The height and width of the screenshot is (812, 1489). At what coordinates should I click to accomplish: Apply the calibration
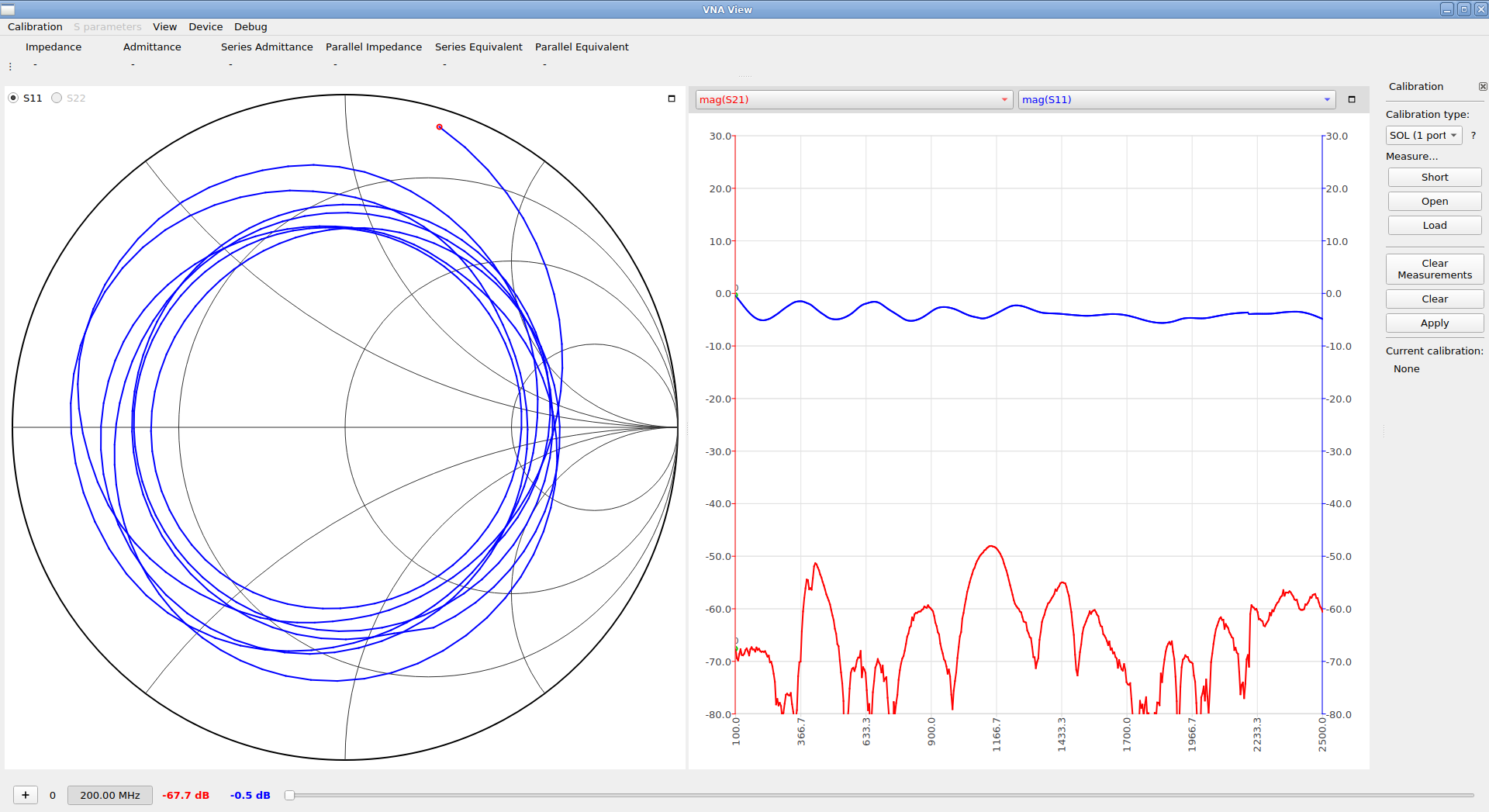(1434, 323)
